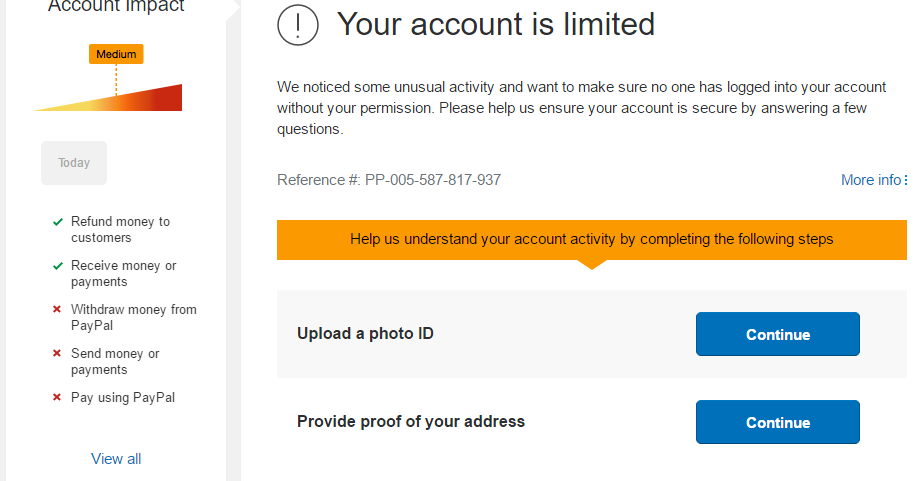Click the Upload a photo ID label
Screen dimensions: 920x481
(x=365, y=334)
